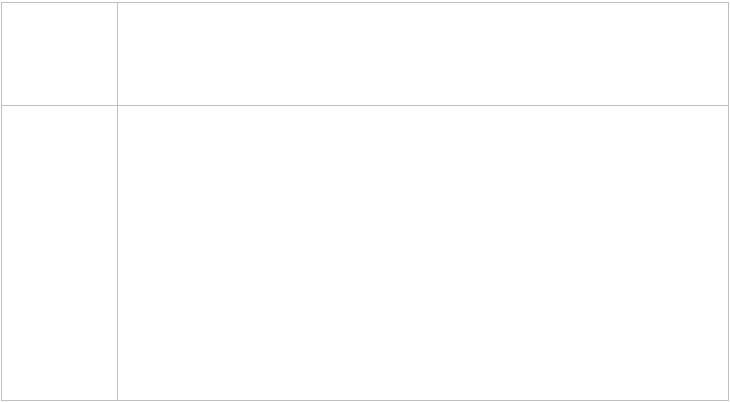Click the top-left corner of the table
Image resolution: width=730 pixels, height=402 pixels.
pos(1,2)
